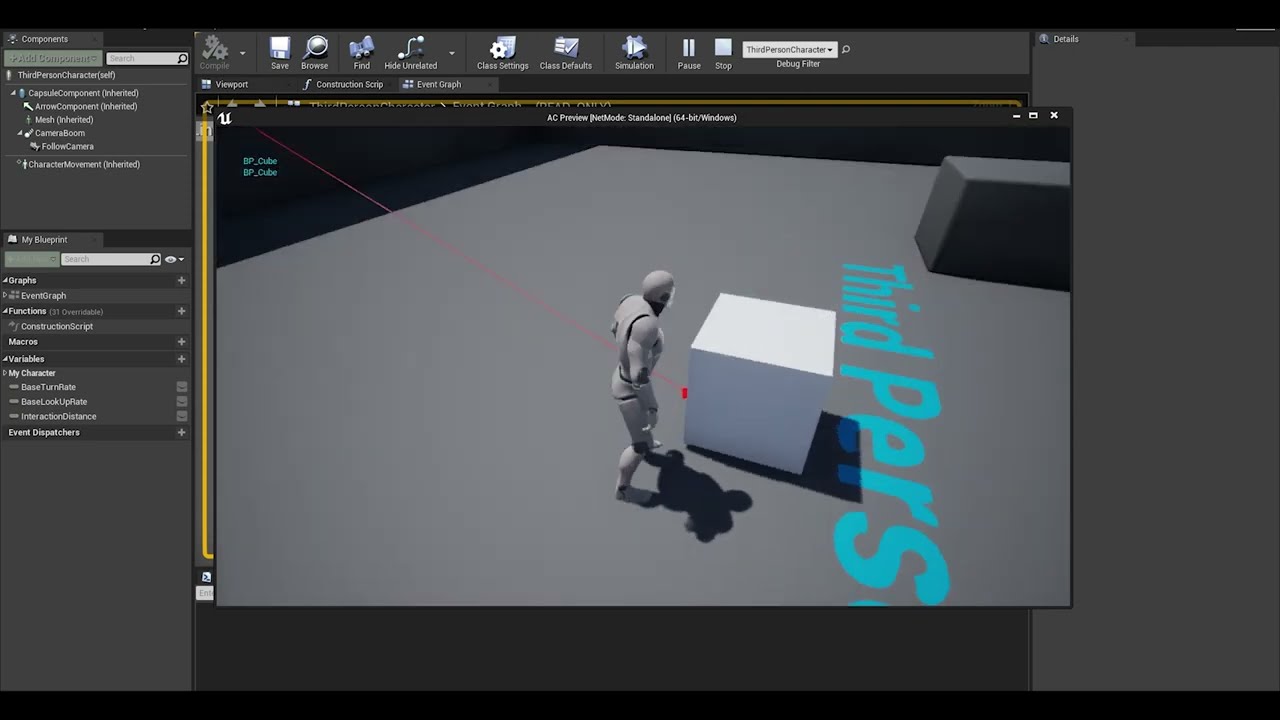
Task: Stop the play session
Action: 723,52
